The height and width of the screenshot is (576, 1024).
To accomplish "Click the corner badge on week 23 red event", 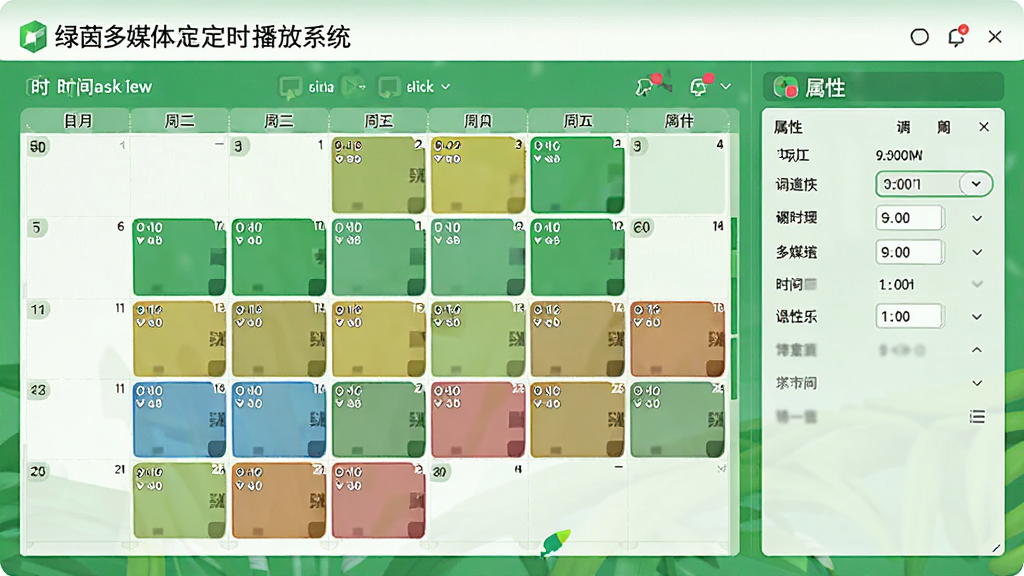I will pyautogui.click(x=516, y=448).
